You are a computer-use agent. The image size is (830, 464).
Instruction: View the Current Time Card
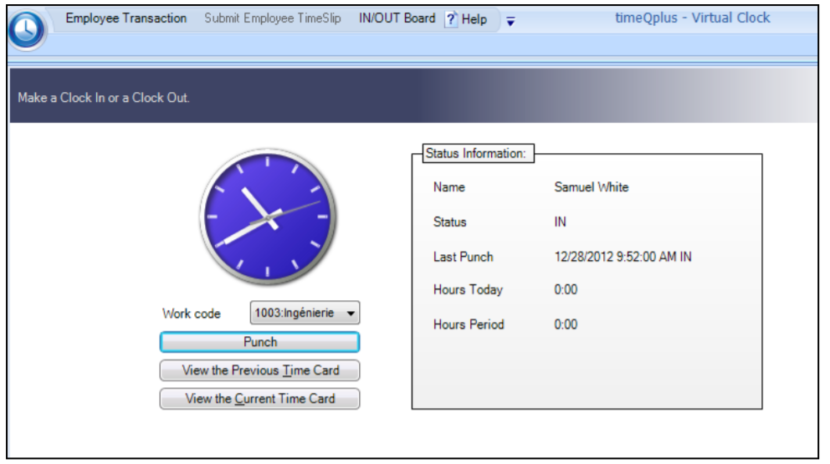pyautogui.click(x=260, y=398)
